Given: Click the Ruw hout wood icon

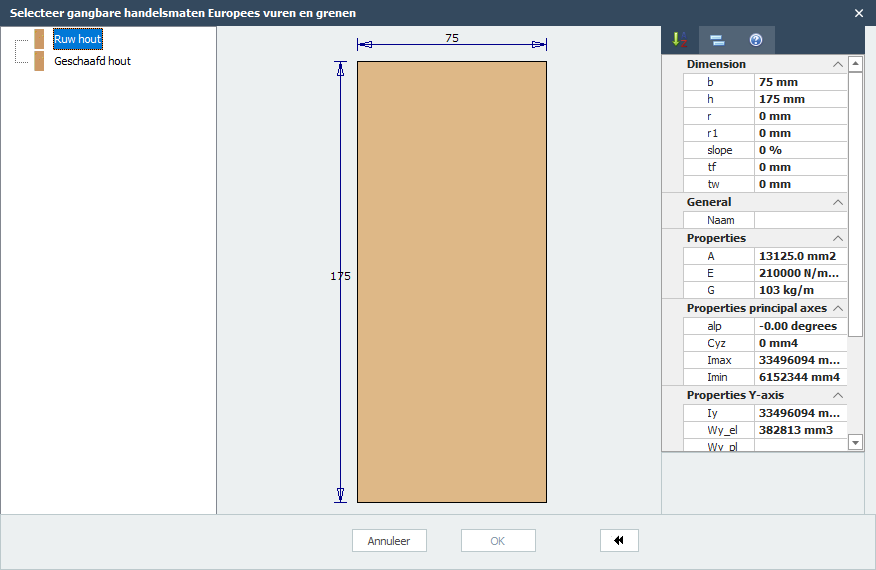Looking at the screenshot, I should coord(39,39).
